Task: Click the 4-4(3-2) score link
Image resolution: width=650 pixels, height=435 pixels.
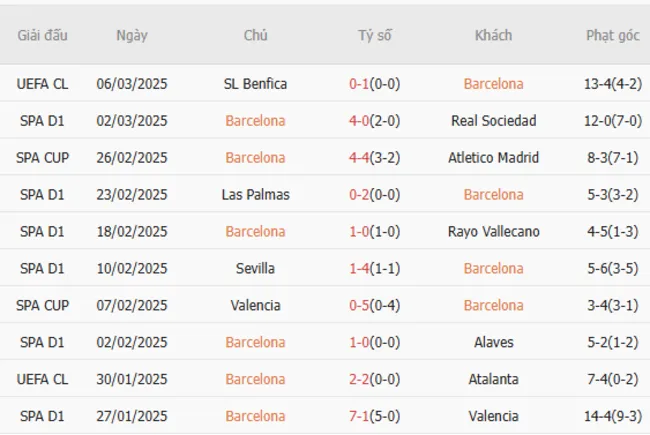Action: tap(375, 158)
